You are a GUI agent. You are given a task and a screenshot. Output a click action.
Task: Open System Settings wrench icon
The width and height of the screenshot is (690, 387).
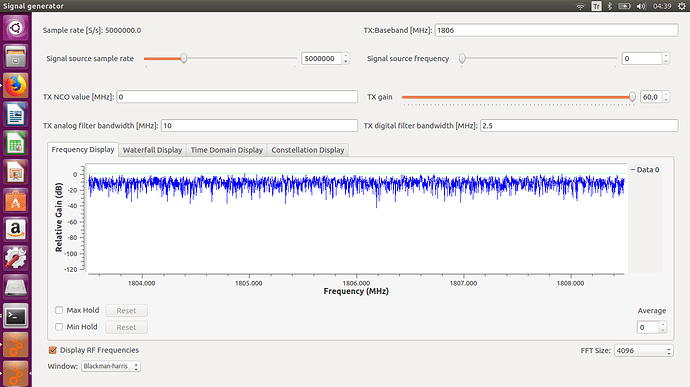(16, 258)
